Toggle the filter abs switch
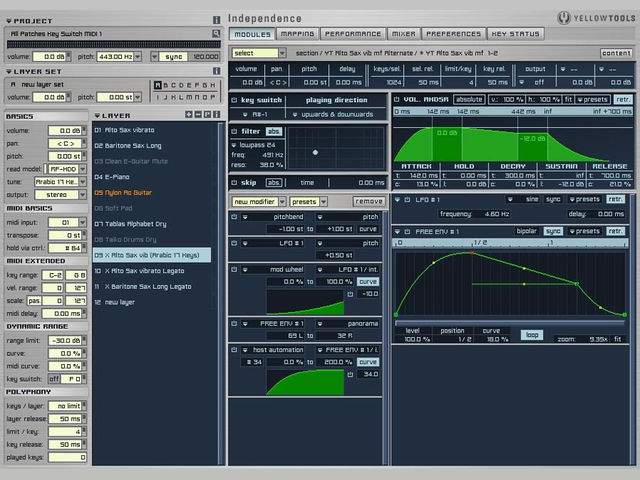 (x=273, y=131)
